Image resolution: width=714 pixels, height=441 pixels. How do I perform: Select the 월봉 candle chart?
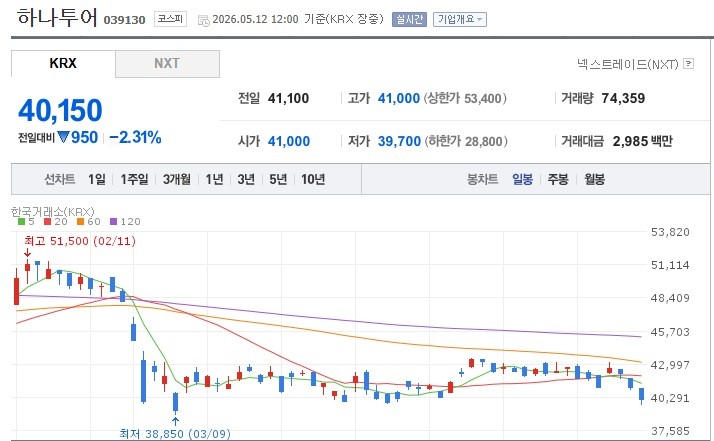click(x=594, y=179)
